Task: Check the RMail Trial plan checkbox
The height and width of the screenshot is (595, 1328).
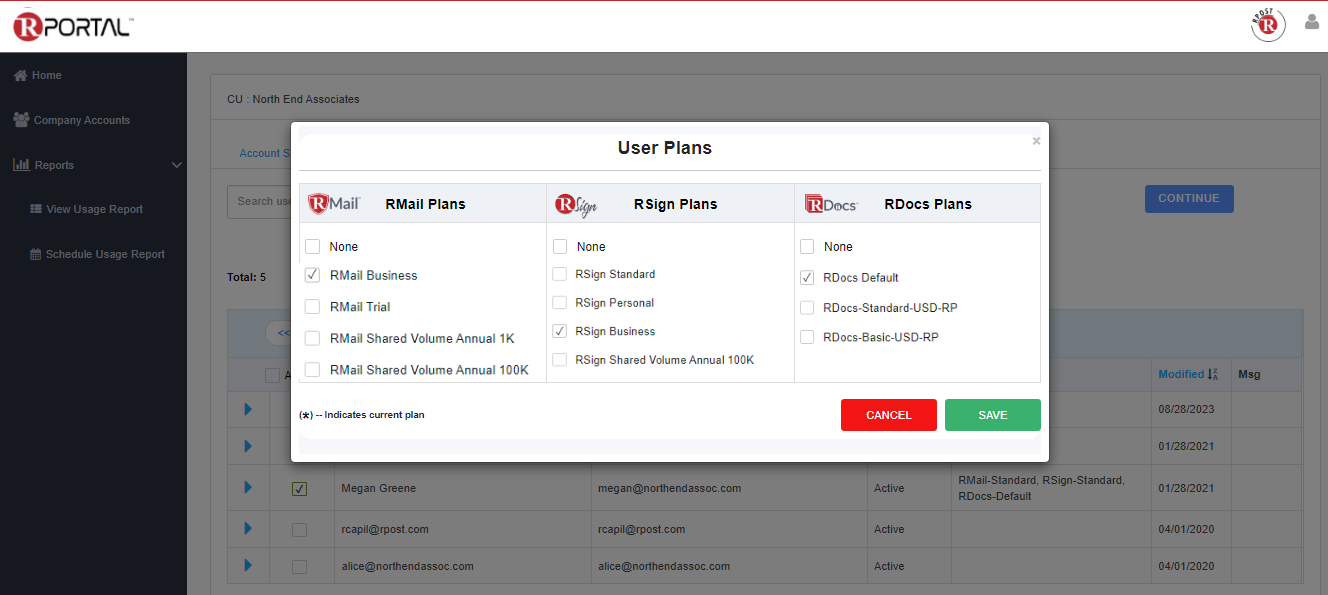Action: tap(313, 307)
